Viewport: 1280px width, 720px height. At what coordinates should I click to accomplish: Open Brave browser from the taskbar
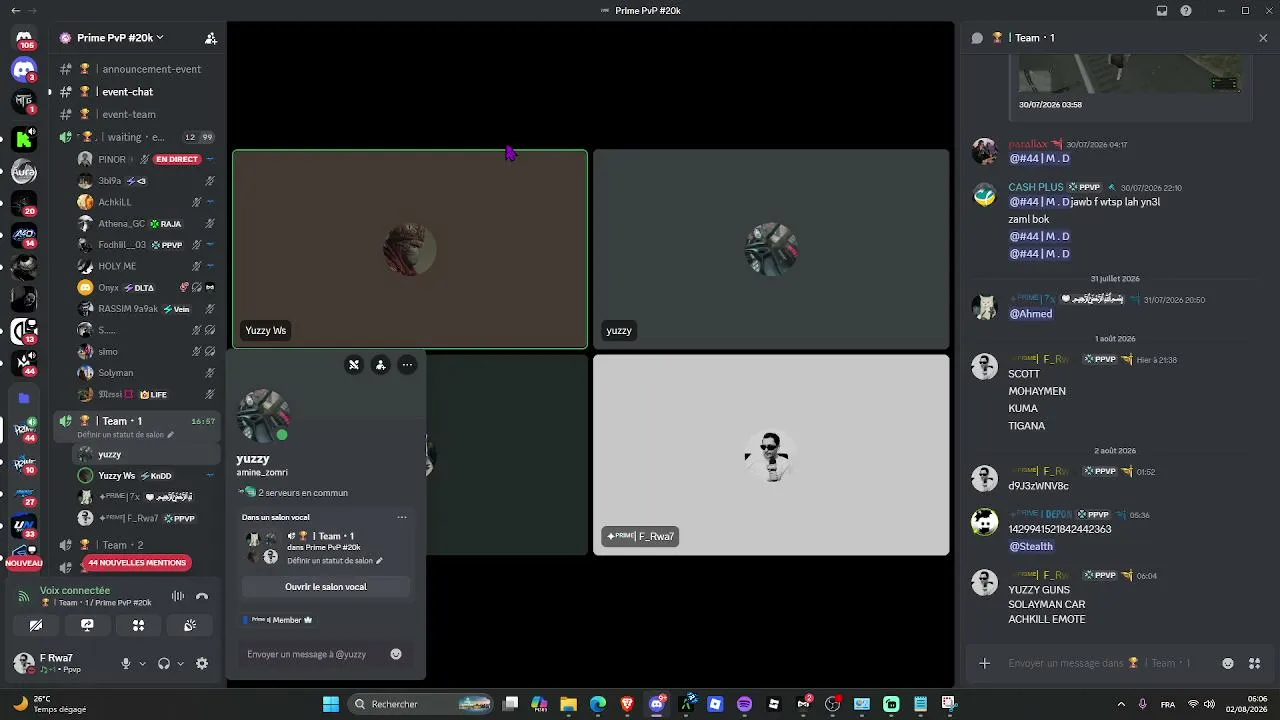coord(627,704)
